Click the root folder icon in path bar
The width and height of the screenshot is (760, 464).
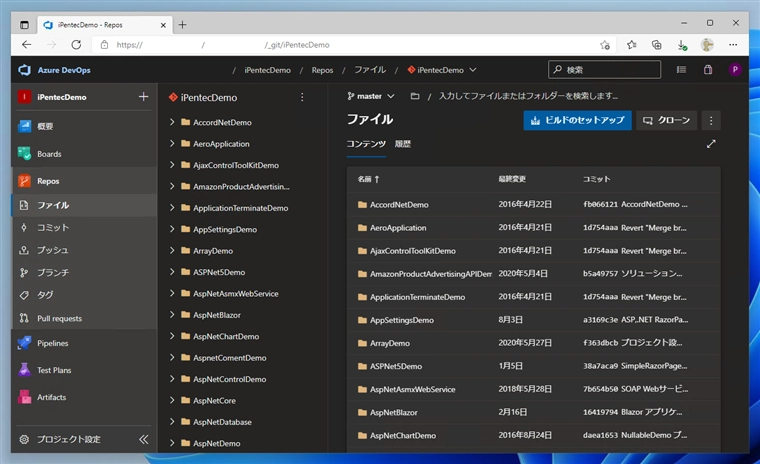415,96
